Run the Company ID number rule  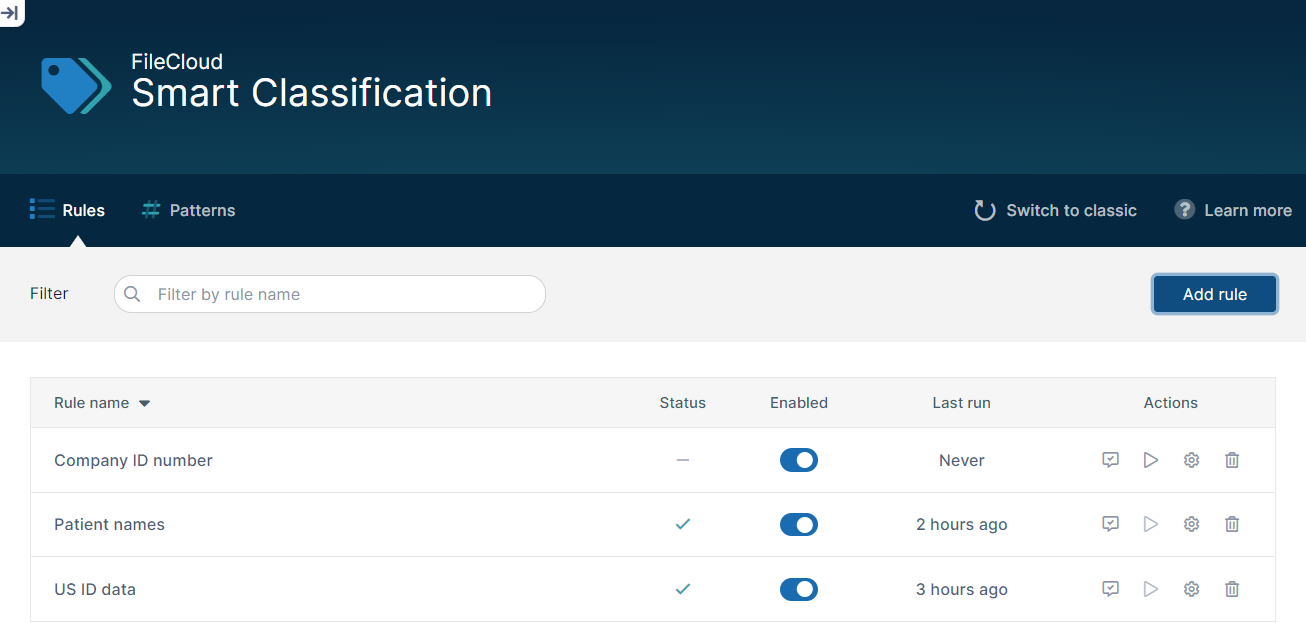pyautogui.click(x=1151, y=460)
